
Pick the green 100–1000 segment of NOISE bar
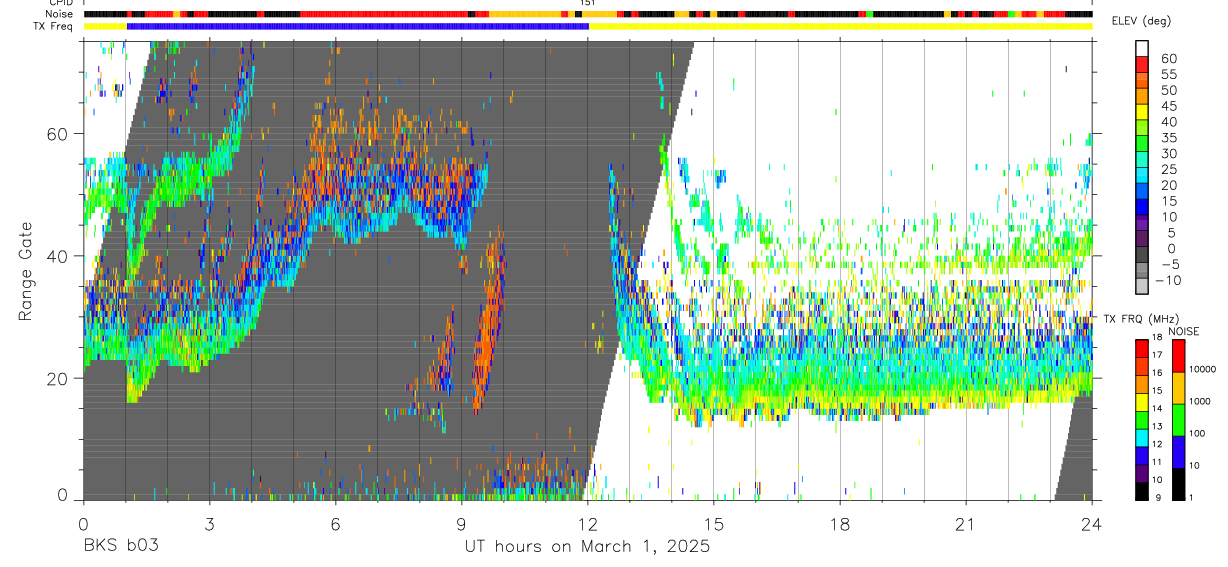point(1178,419)
